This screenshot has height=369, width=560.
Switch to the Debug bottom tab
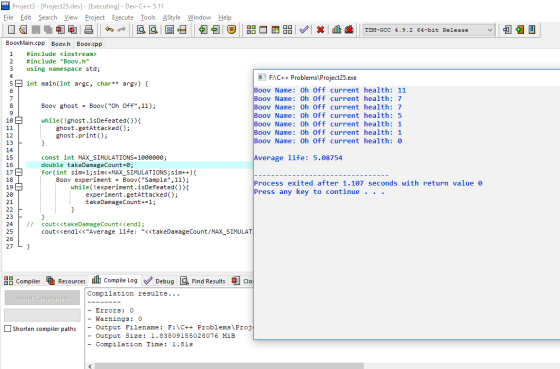(x=159, y=281)
